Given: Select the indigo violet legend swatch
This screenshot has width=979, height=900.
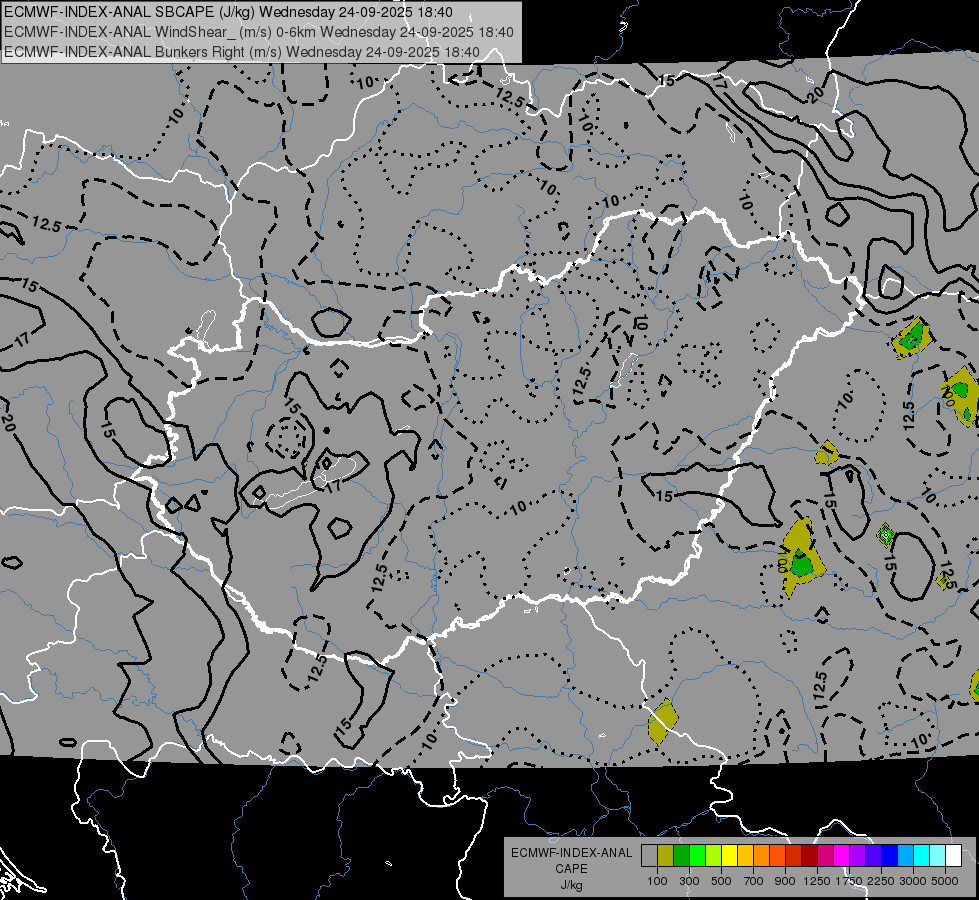Looking at the screenshot, I should 873,855.
